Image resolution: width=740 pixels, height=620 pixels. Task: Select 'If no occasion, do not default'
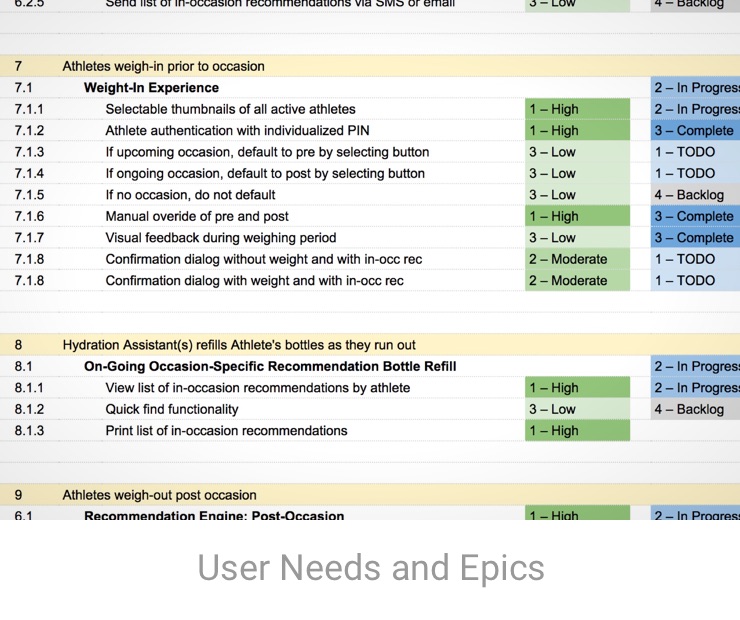190,195
